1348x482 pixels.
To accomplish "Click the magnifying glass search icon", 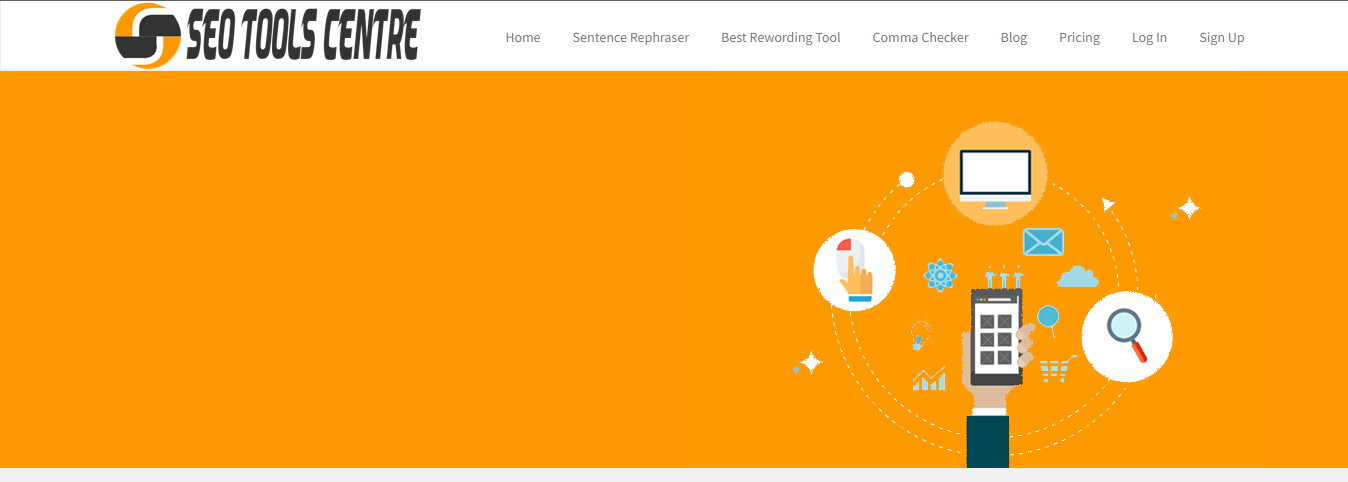I will click(x=1127, y=336).
